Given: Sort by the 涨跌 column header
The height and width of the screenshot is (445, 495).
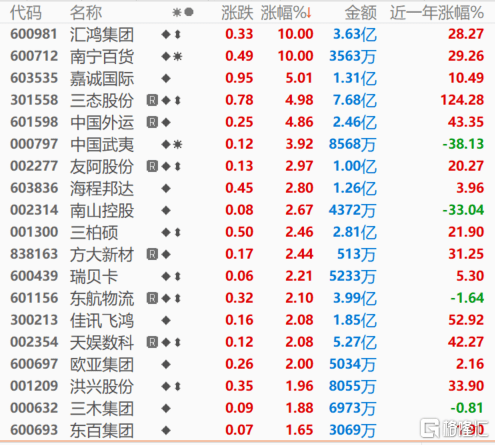Looking at the screenshot, I should [x=237, y=13].
